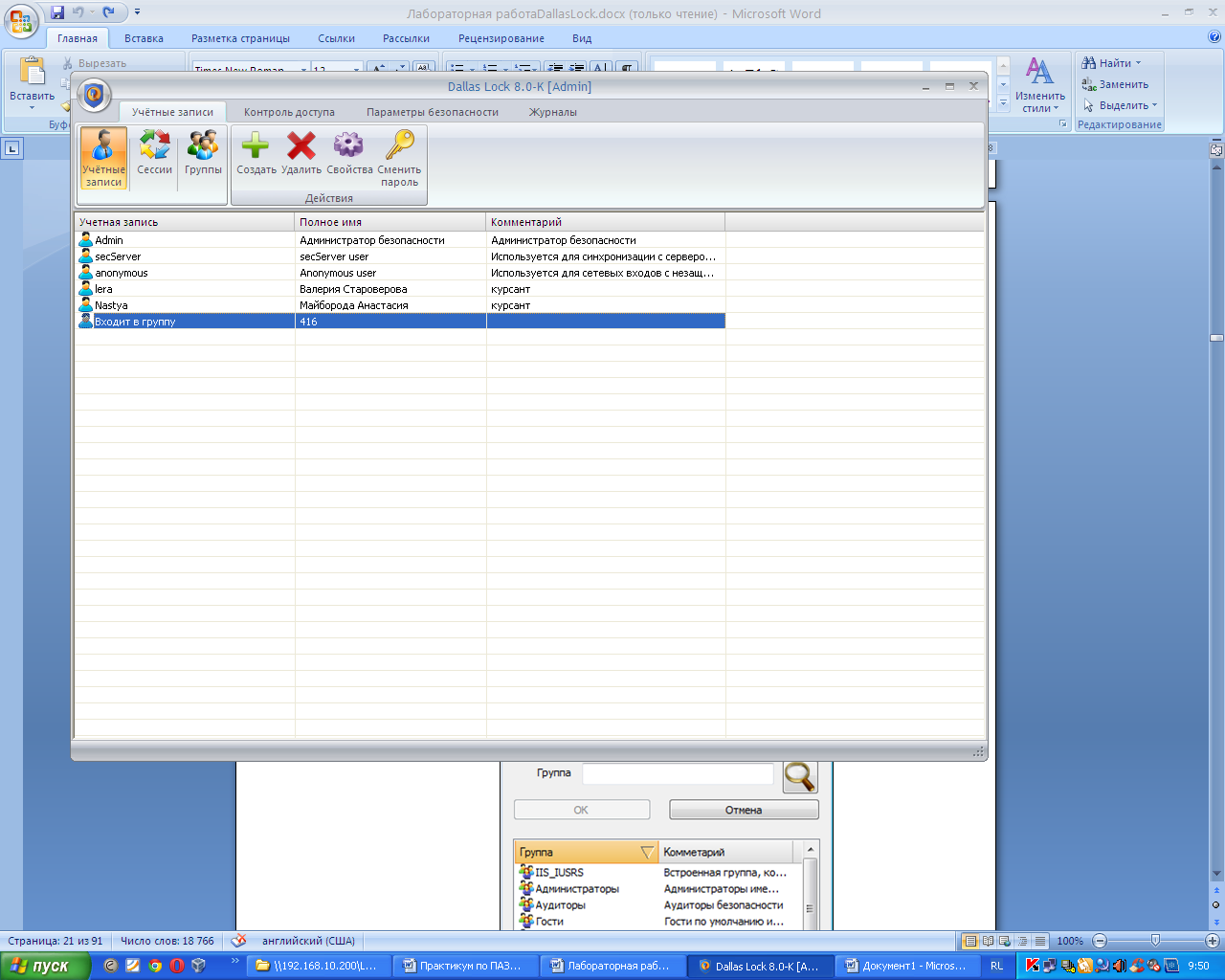Viewport: 1225px width, 980px height.
Task: Select the Nastya account row
Action: [400, 305]
